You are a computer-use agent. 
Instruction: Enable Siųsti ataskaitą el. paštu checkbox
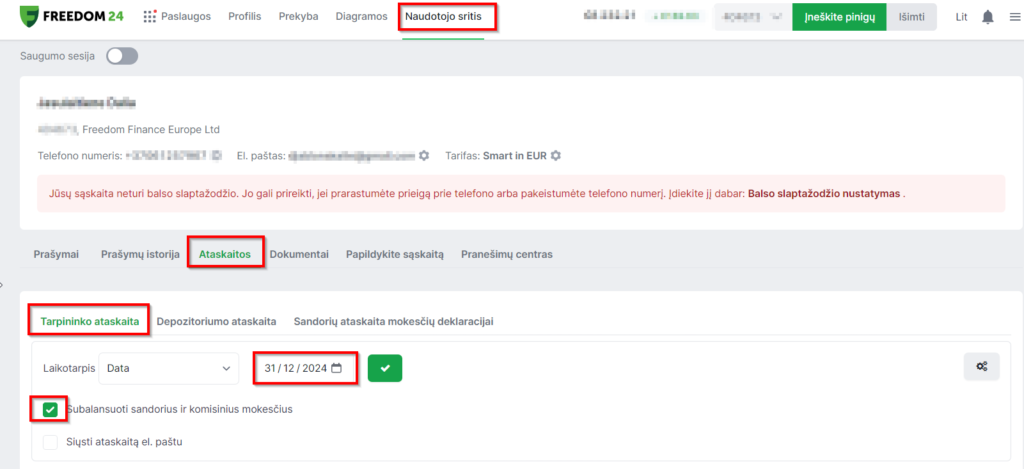pyautogui.click(x=50, y=441)
